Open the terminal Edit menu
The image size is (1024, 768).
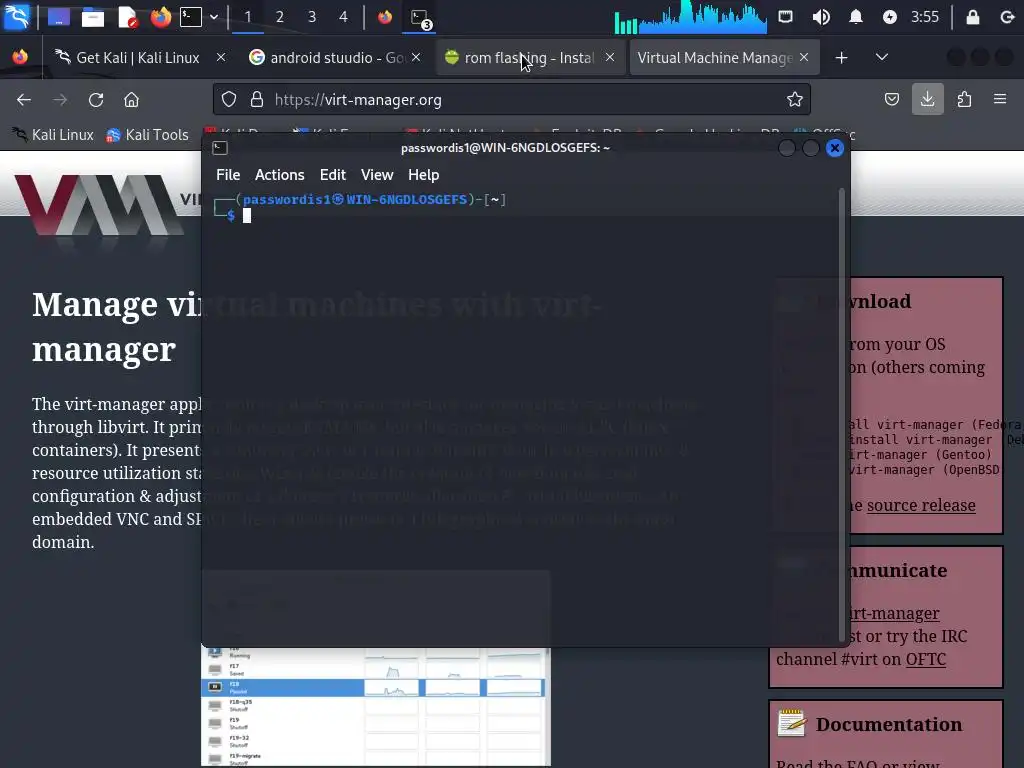coord(332,175)
